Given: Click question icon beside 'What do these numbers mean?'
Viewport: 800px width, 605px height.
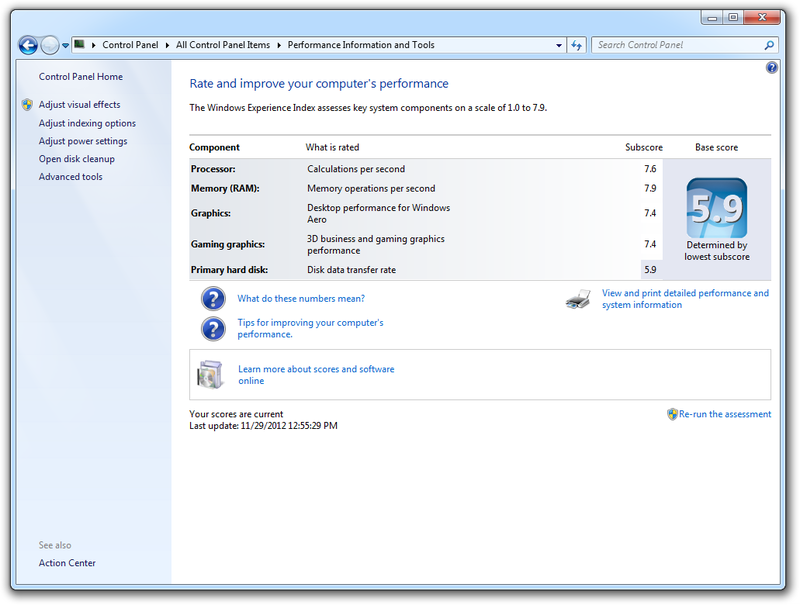Looking at the screenshot, I should [x=213, y=299].
